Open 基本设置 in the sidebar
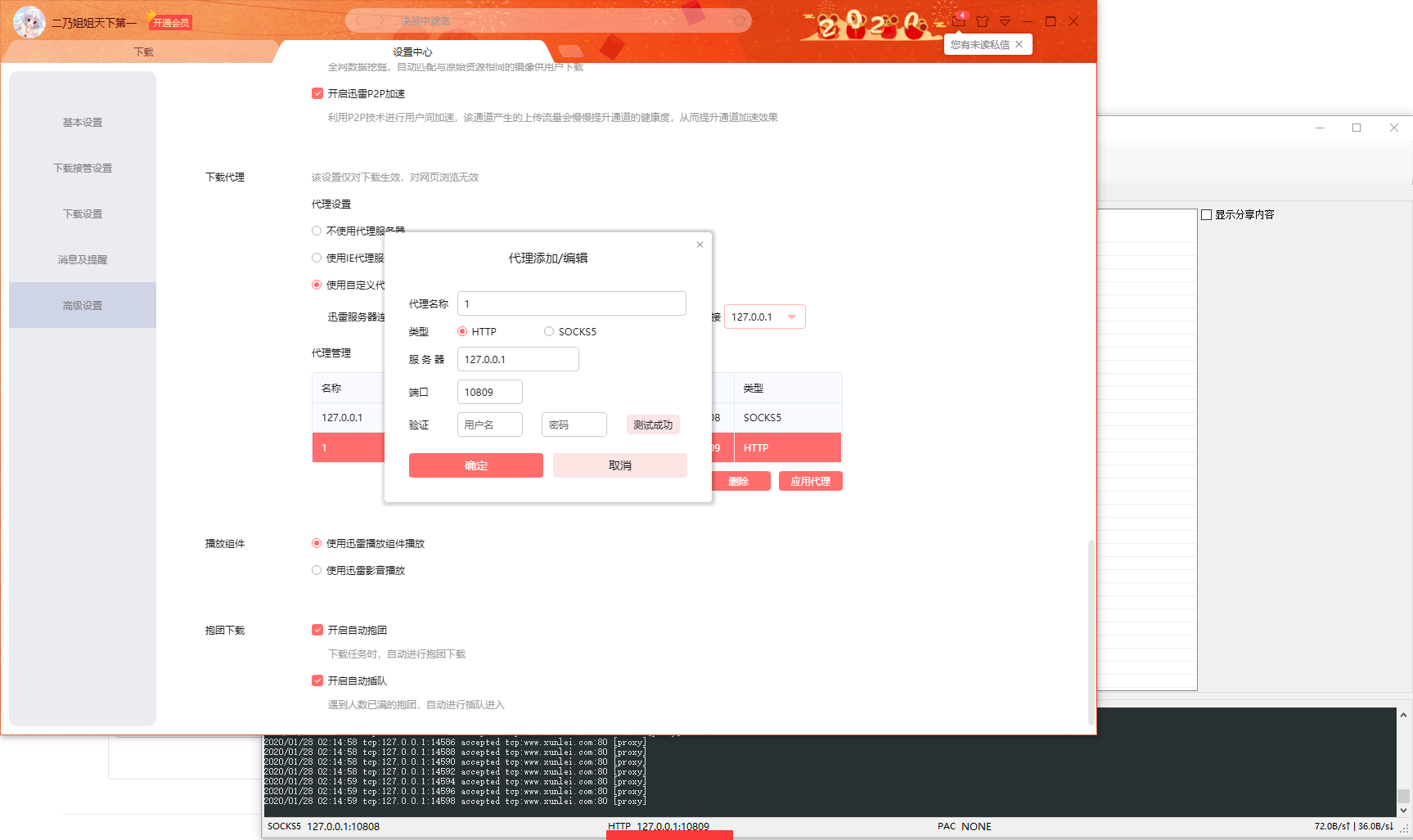 [x=83, y=122]
